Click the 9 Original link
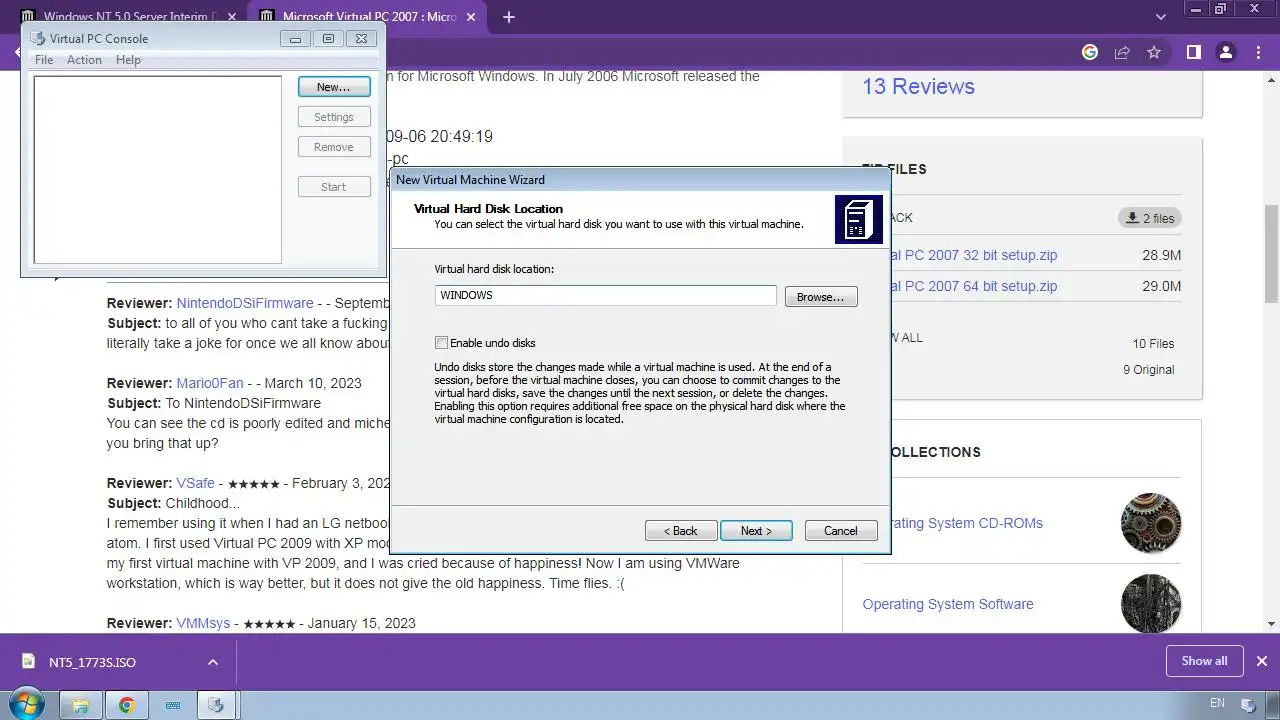The image size is (1280, 720). pos(1148,370)
